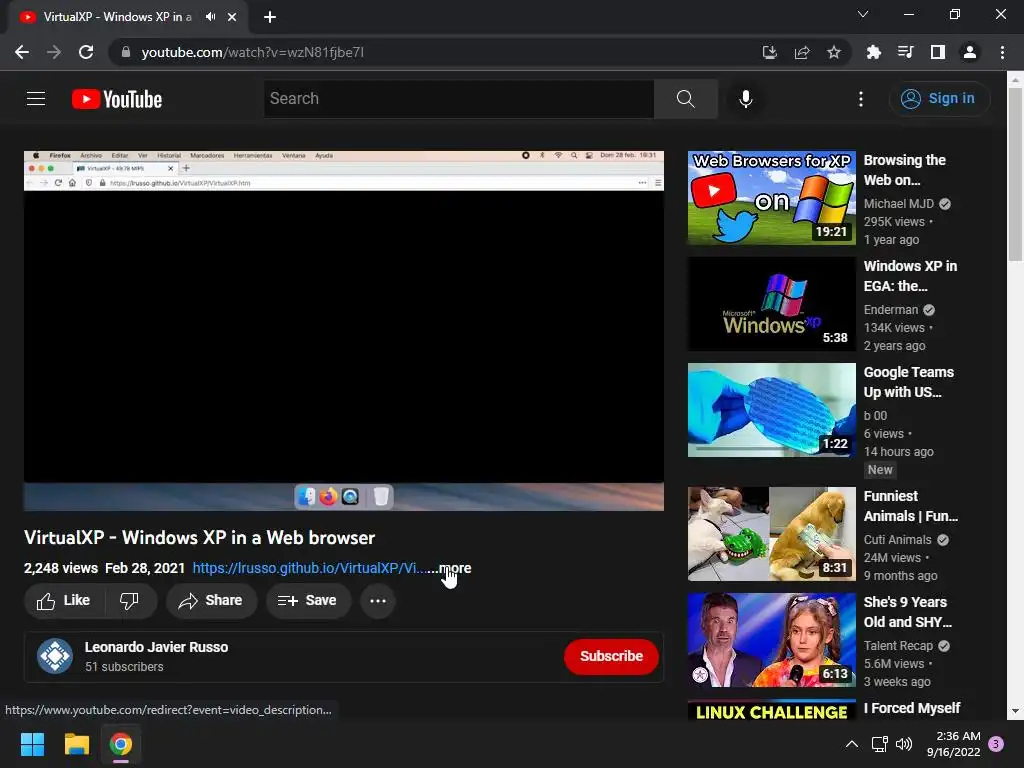The height and width of the screenshot is (768, 1024).
Task: Click the Sign in button
Action: click(938, 99)
